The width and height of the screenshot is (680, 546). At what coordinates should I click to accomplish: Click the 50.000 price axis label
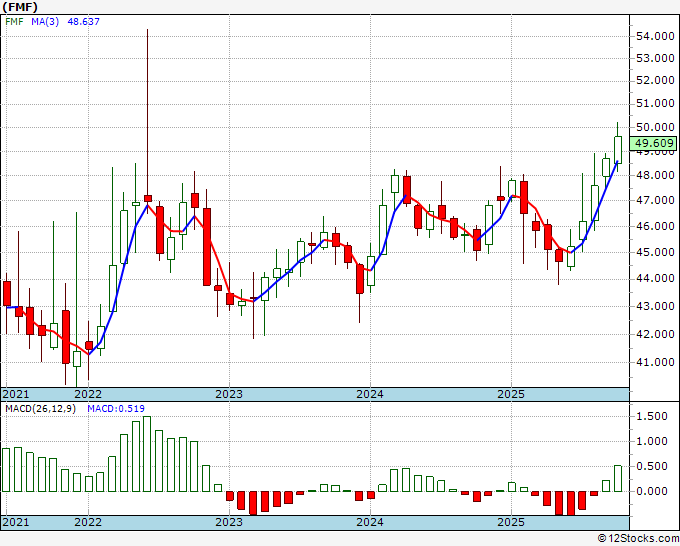(655, 127)
